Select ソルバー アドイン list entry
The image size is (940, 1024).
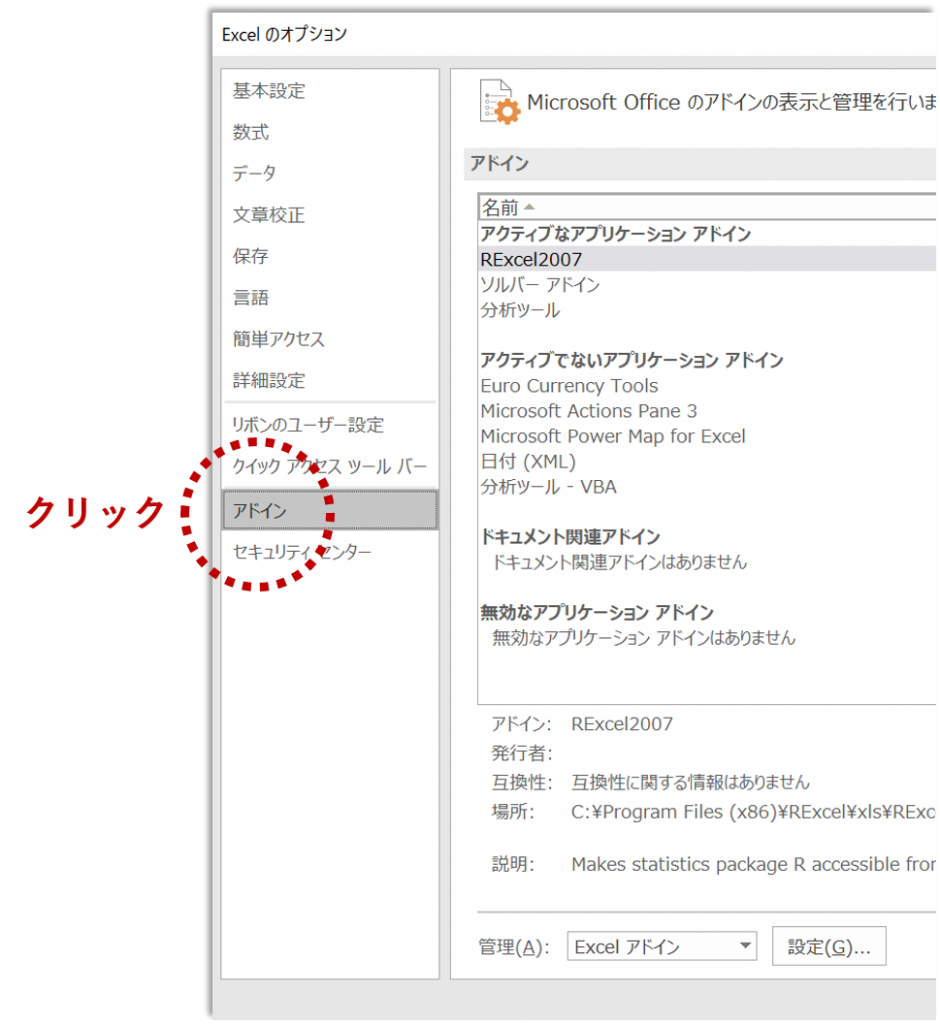click(x=540, y=285)
